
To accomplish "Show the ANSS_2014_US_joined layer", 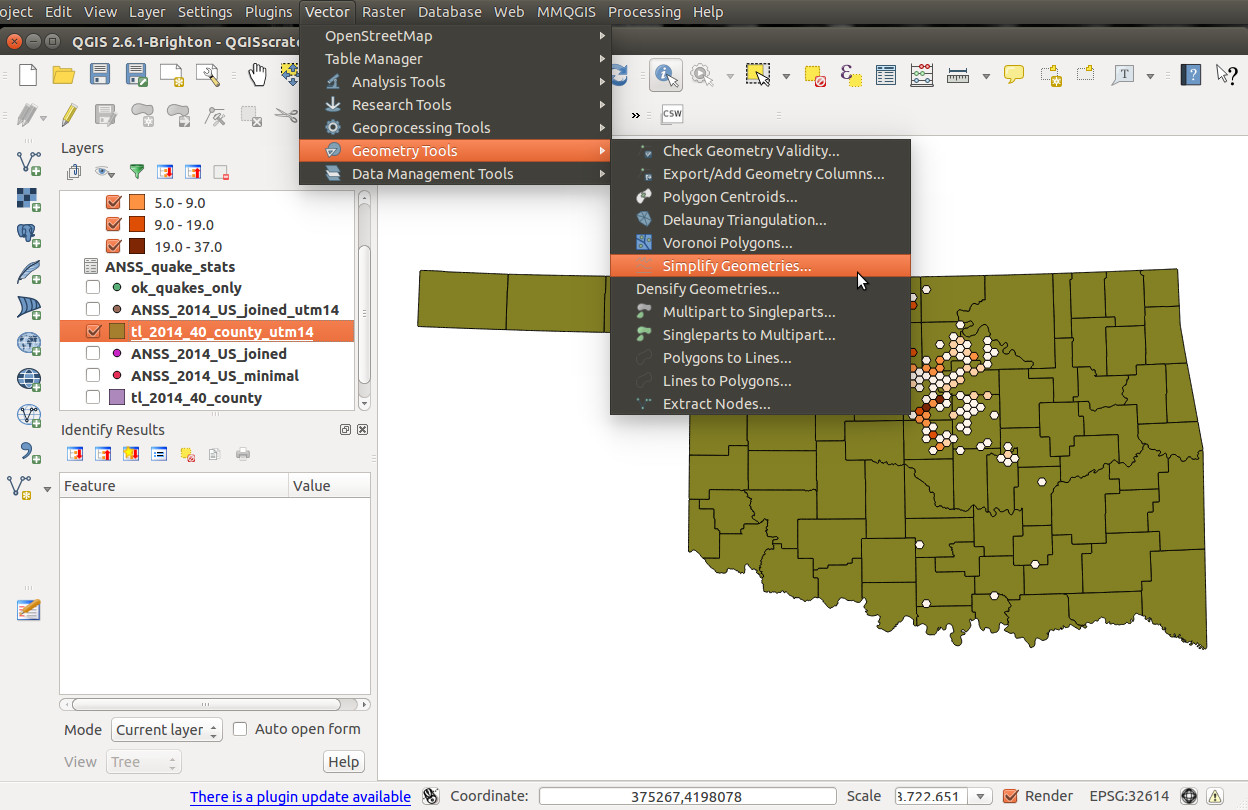I will [x=93, y=353].
